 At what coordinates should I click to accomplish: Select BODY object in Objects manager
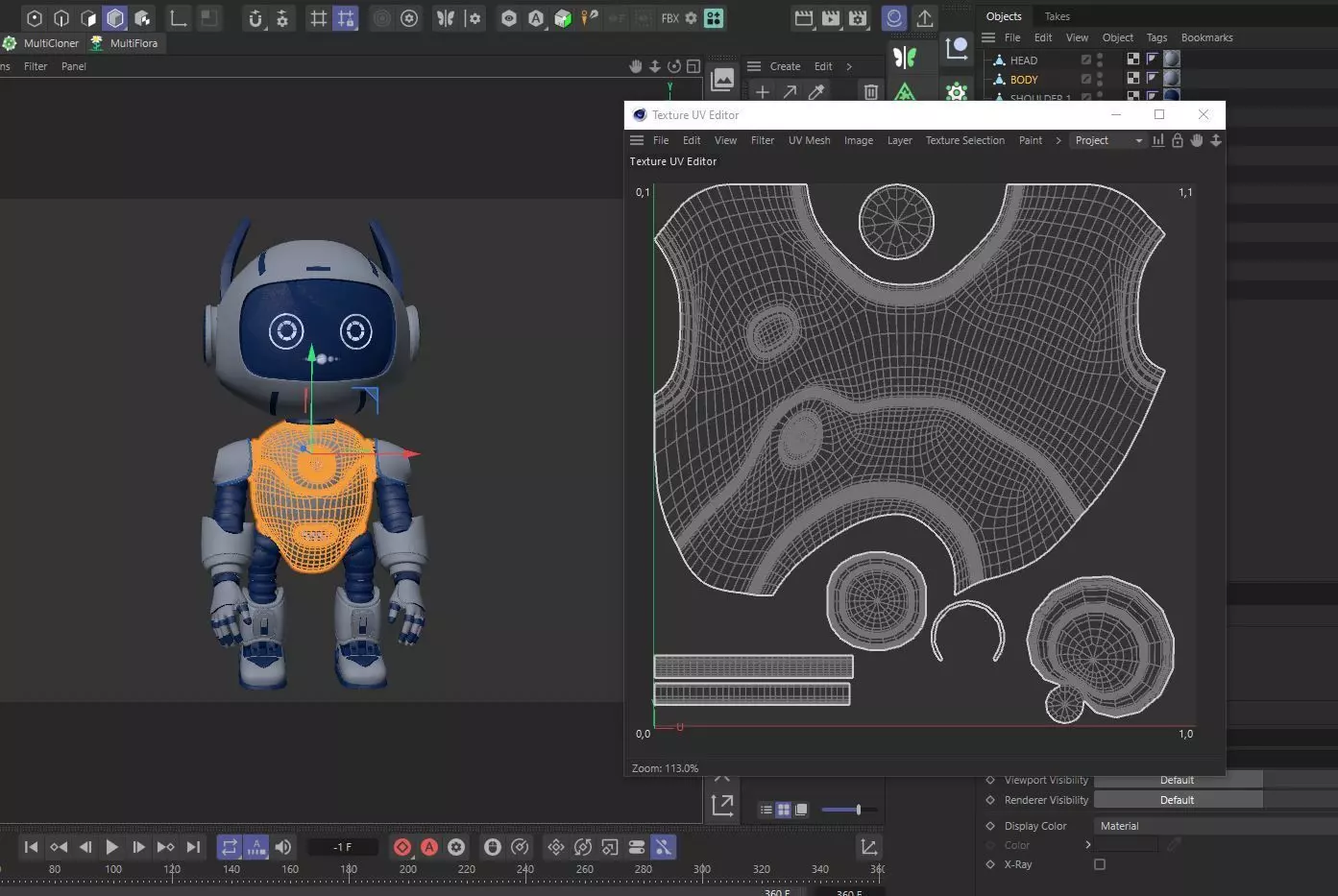click(x=1023, y=80)
